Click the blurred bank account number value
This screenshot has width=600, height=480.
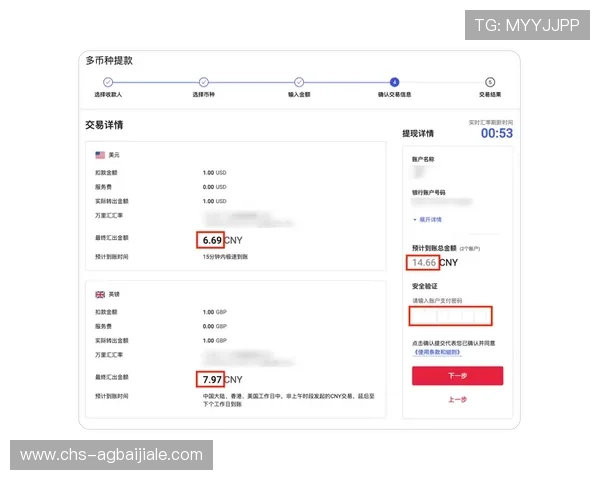(442, 202)
